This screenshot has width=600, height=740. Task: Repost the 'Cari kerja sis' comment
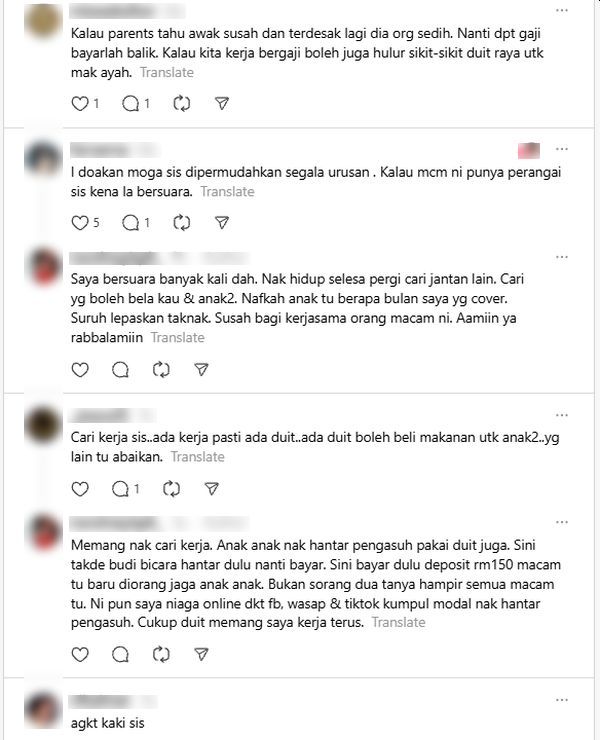pyautogui.click(x=171, y=489)
